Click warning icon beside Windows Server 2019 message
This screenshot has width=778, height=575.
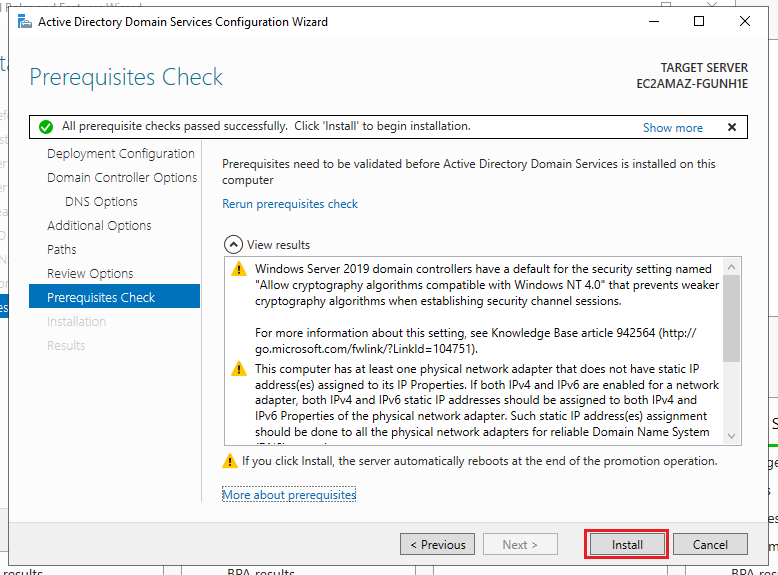(239, 269)
